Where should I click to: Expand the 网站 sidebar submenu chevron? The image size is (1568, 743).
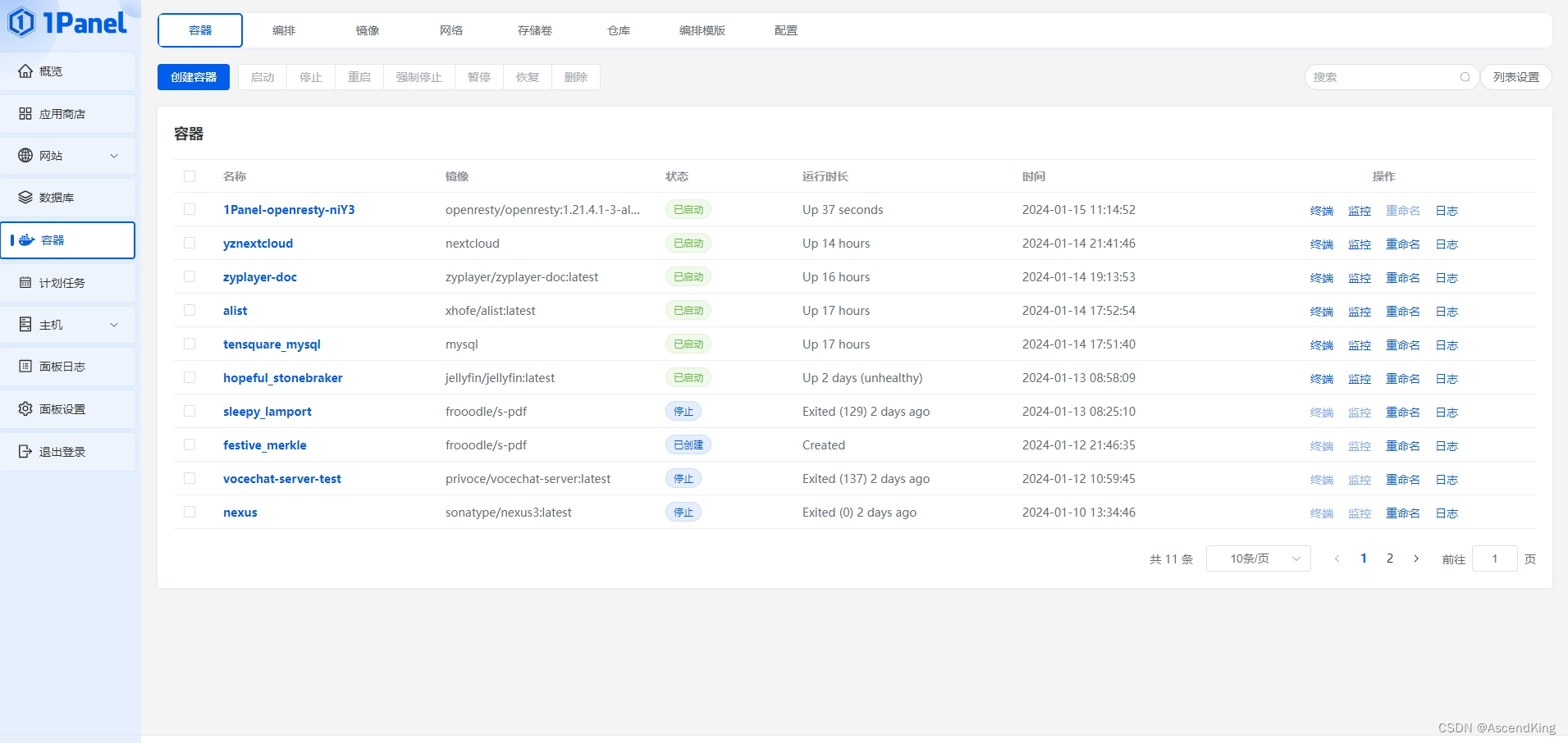[114, 156]
